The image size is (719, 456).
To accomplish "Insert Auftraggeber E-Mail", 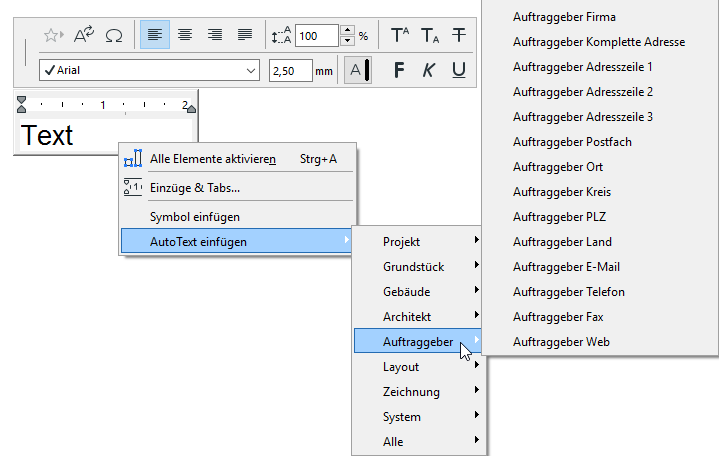I will pos(600,267).
